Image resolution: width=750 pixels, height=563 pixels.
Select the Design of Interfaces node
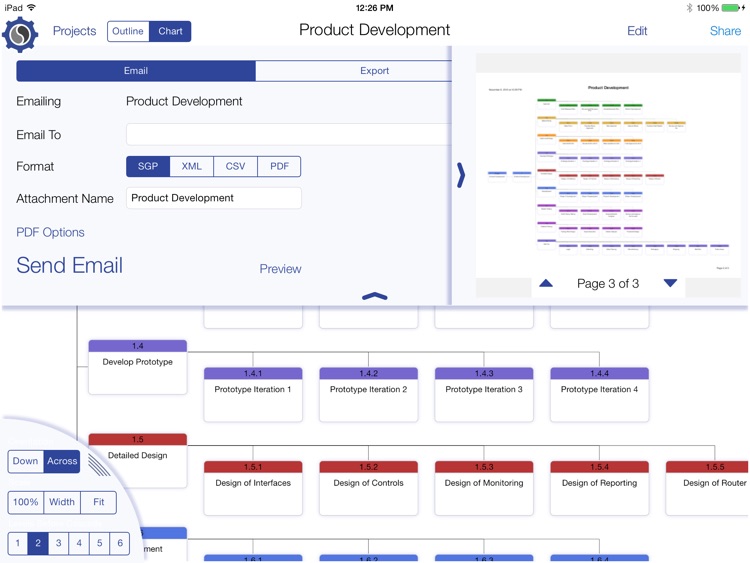point(253,488)
